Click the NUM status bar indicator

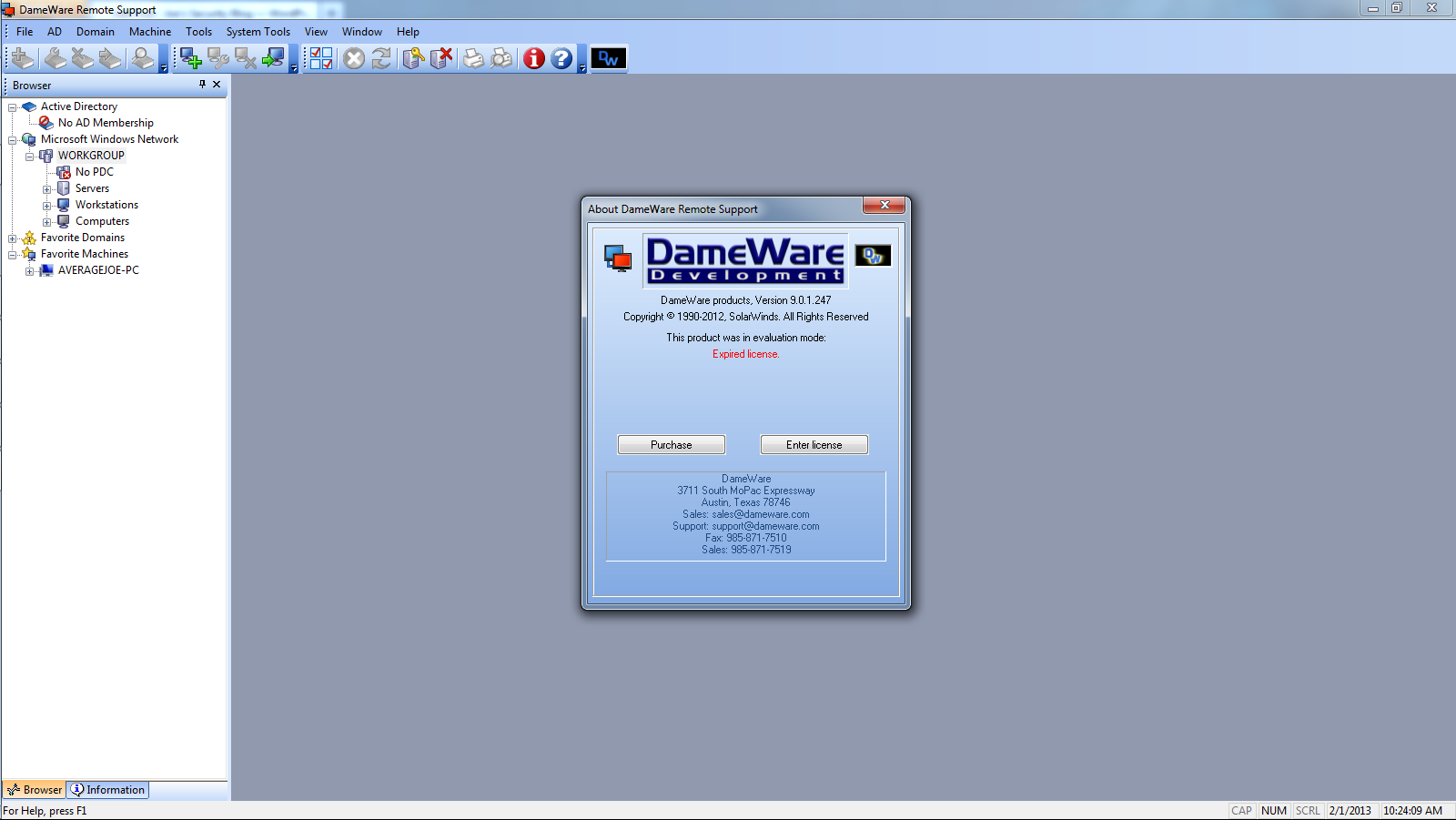tap(1274, 811)
